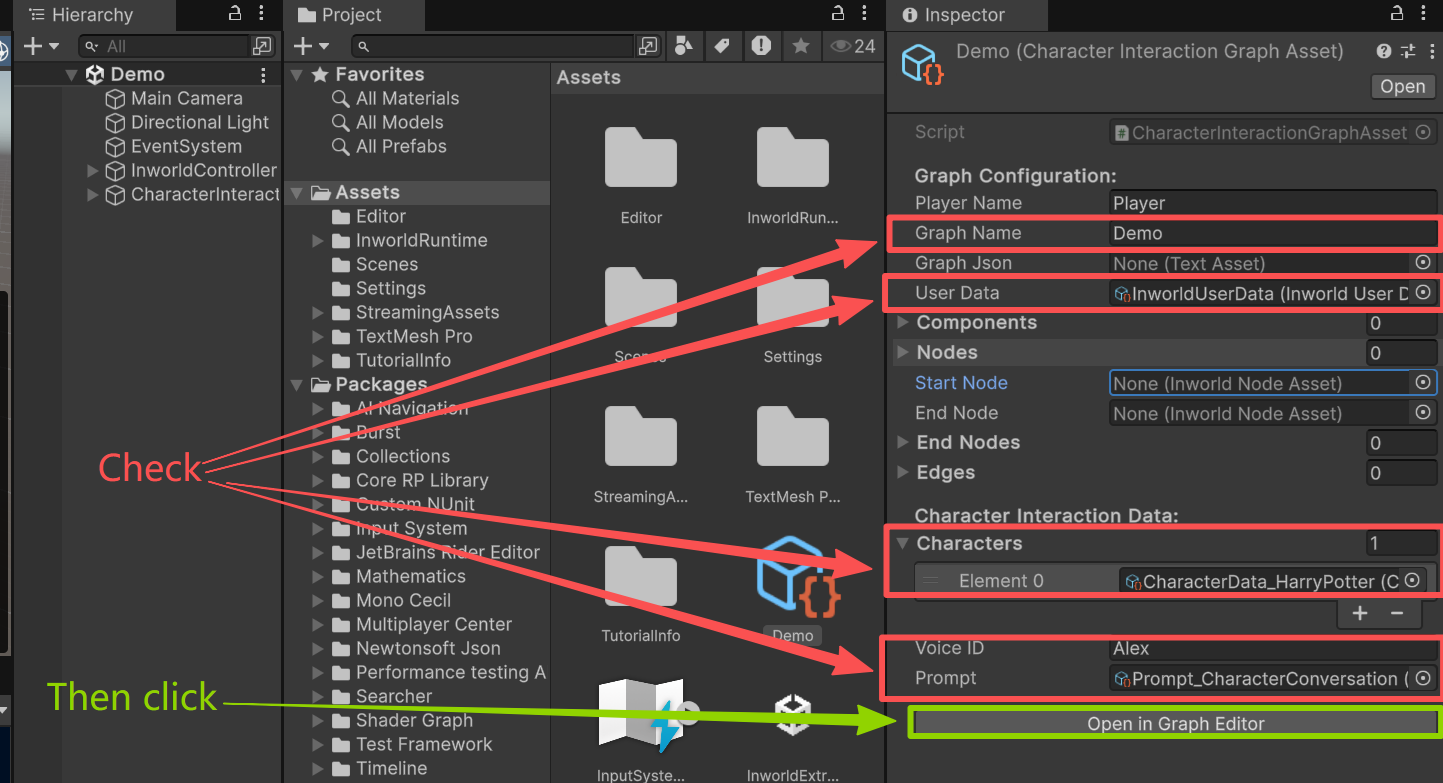Screen dimensions: 1443x783
Task: Click the Search by Importance icon in Project toolbar
Action: 761,45
